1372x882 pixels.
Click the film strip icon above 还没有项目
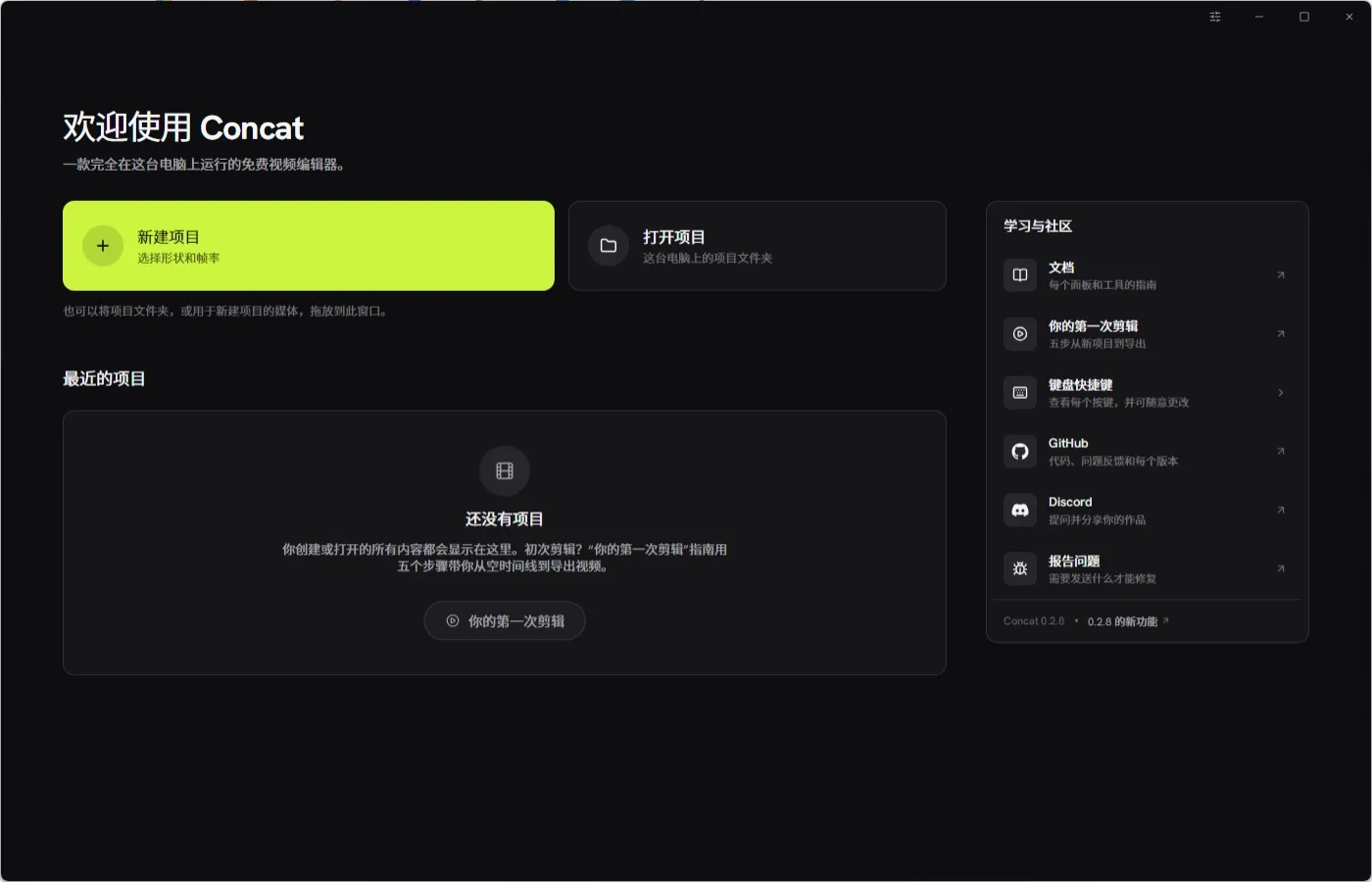pos(505,471)
